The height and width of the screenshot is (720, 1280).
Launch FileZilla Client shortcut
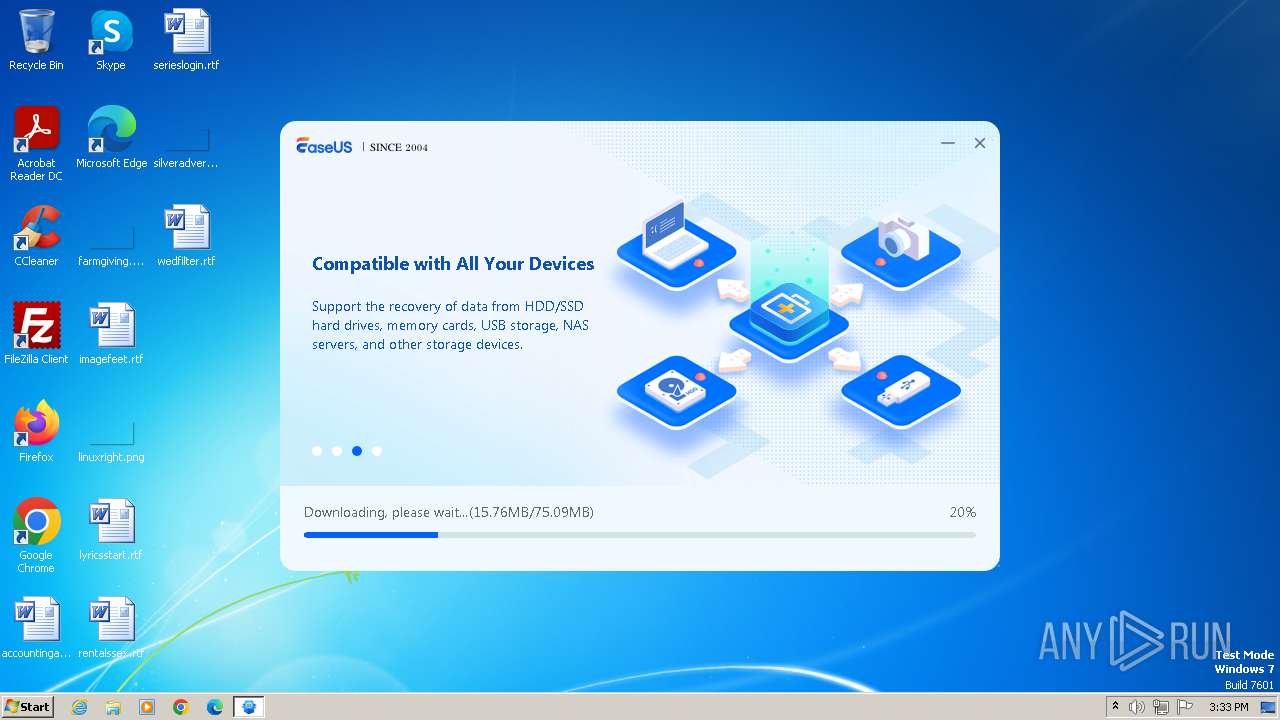click(36, 334)
